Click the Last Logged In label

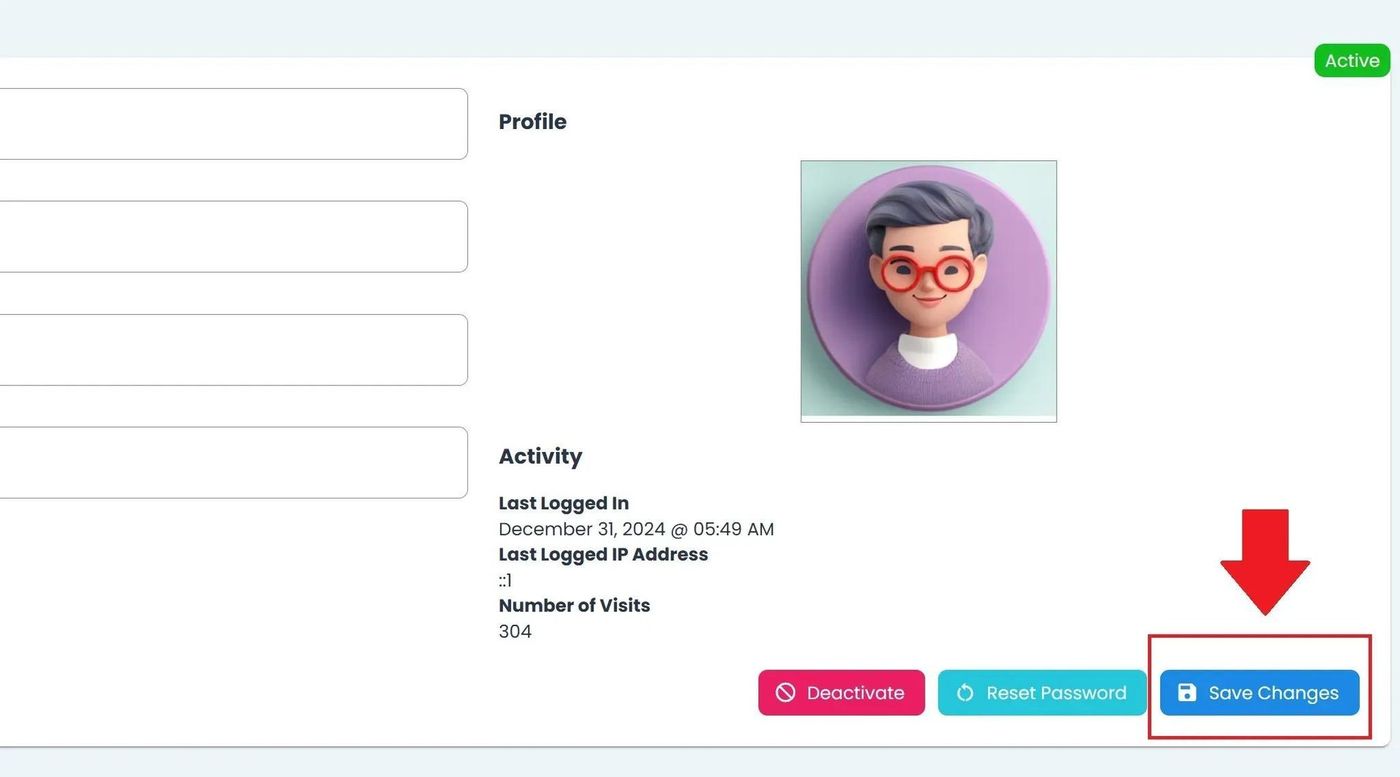[x=564, y=503]
